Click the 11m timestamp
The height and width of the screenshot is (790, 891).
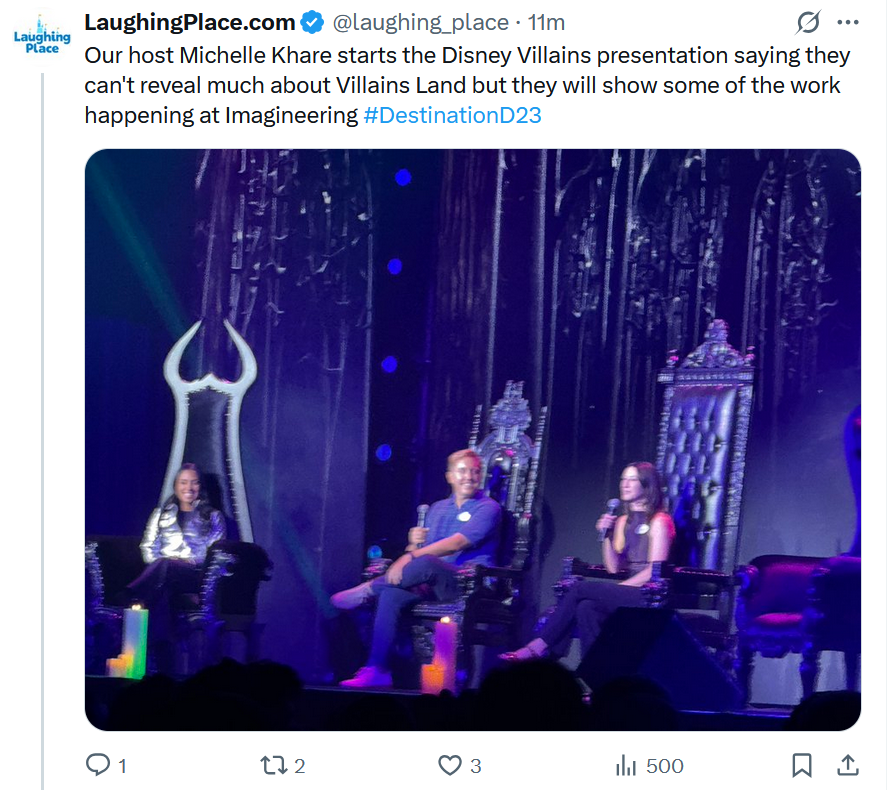pos(546,22)
